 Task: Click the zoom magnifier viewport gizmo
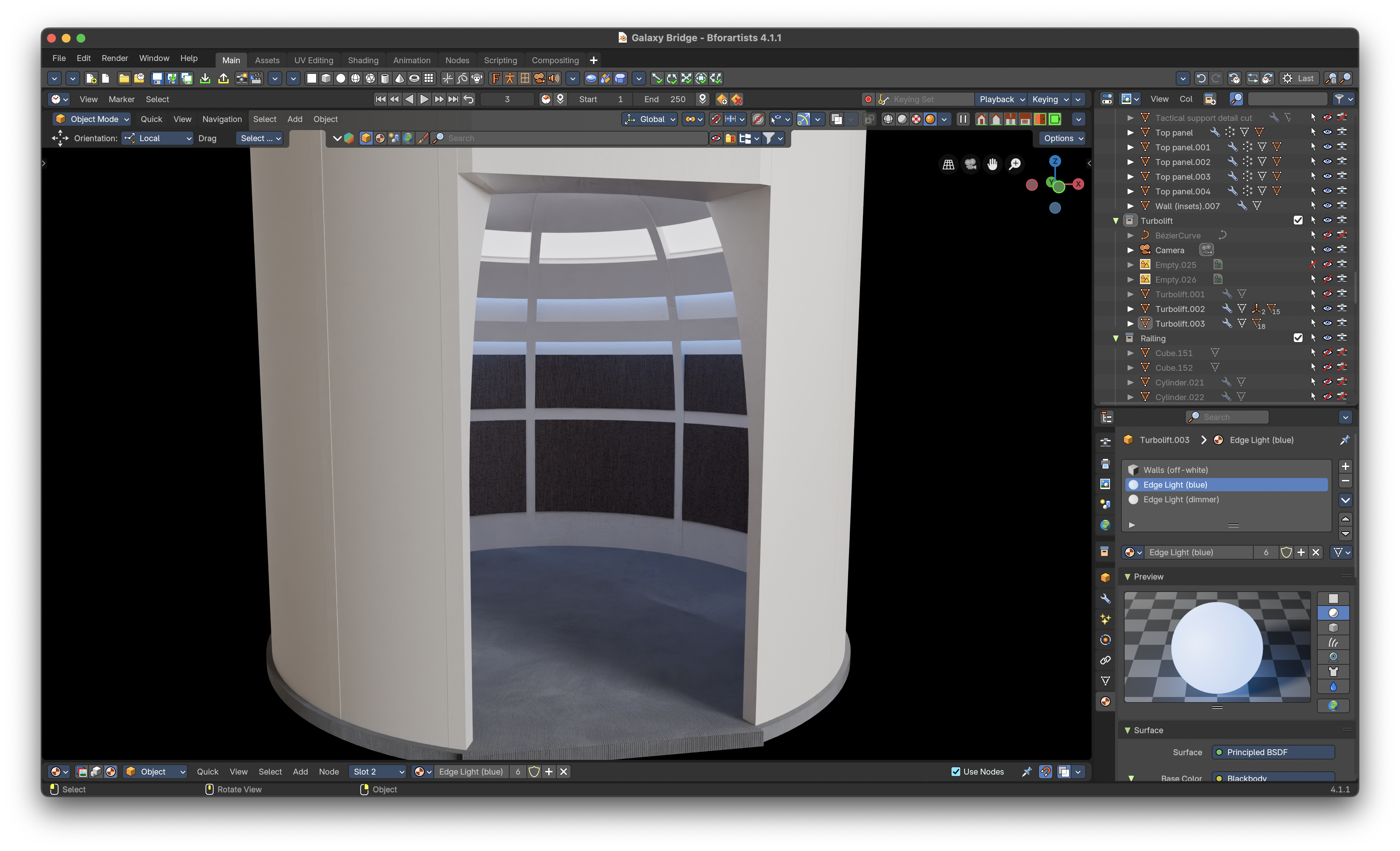(x=1015, y=164)
